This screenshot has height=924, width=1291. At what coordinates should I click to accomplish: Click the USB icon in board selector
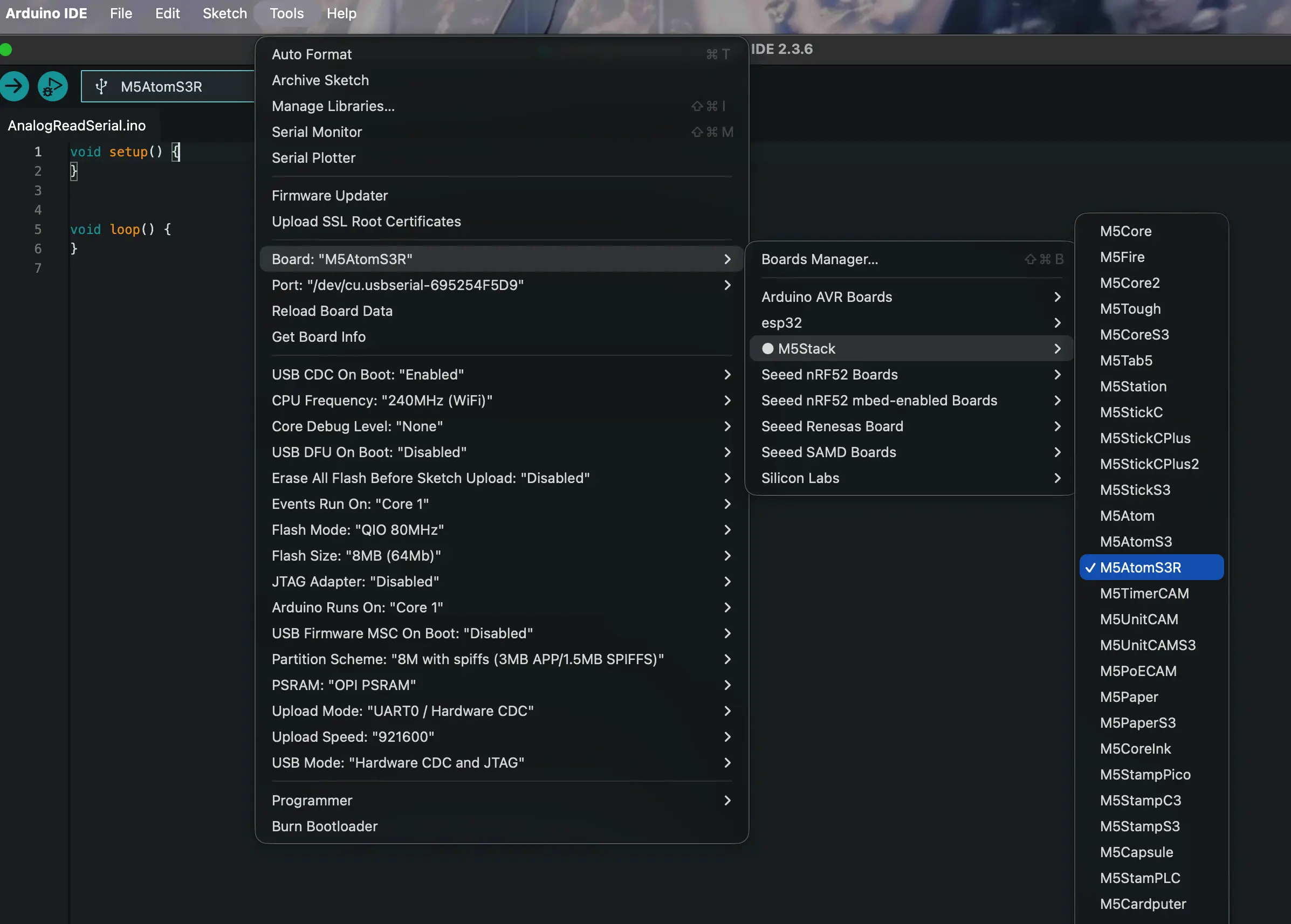pos(101,86)
